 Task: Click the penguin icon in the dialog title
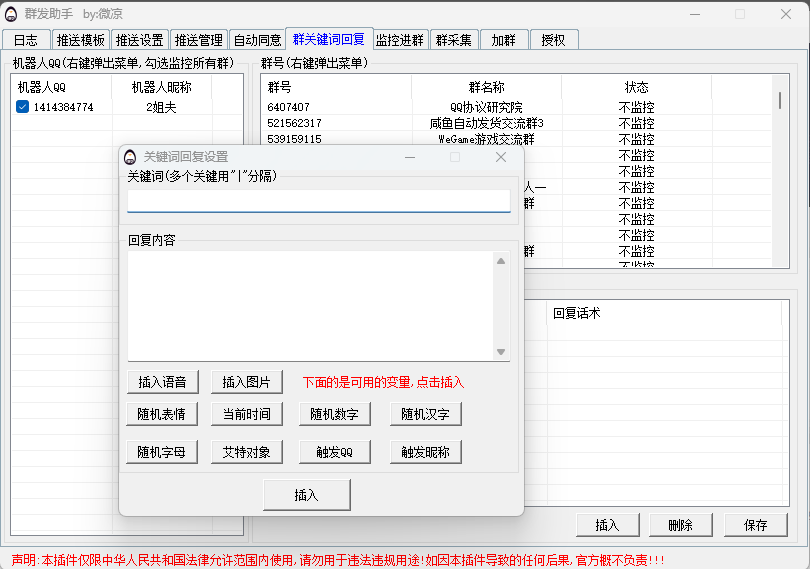tap(130, 157)
